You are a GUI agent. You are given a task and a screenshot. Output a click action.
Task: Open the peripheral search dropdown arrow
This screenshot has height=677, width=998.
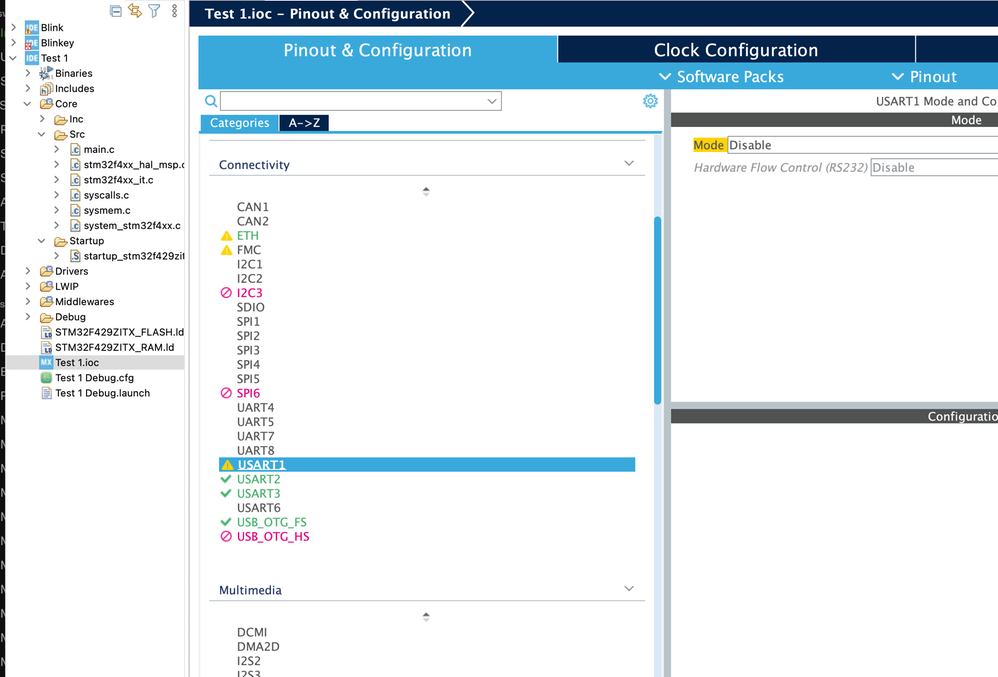(492, 101)
